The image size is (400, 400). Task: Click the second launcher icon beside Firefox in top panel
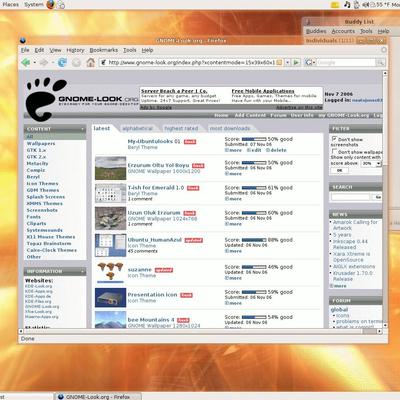[61, 5]
